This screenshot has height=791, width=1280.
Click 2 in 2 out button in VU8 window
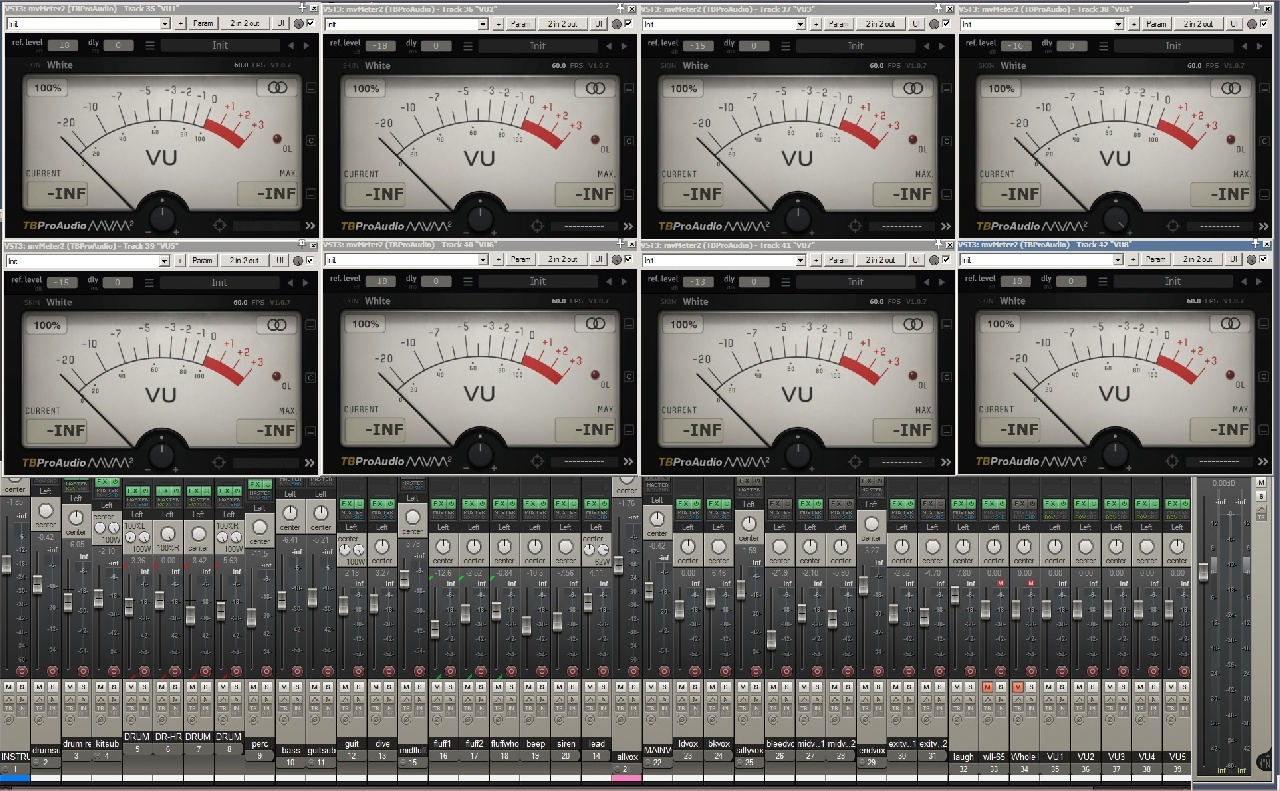pos(1198,259)
